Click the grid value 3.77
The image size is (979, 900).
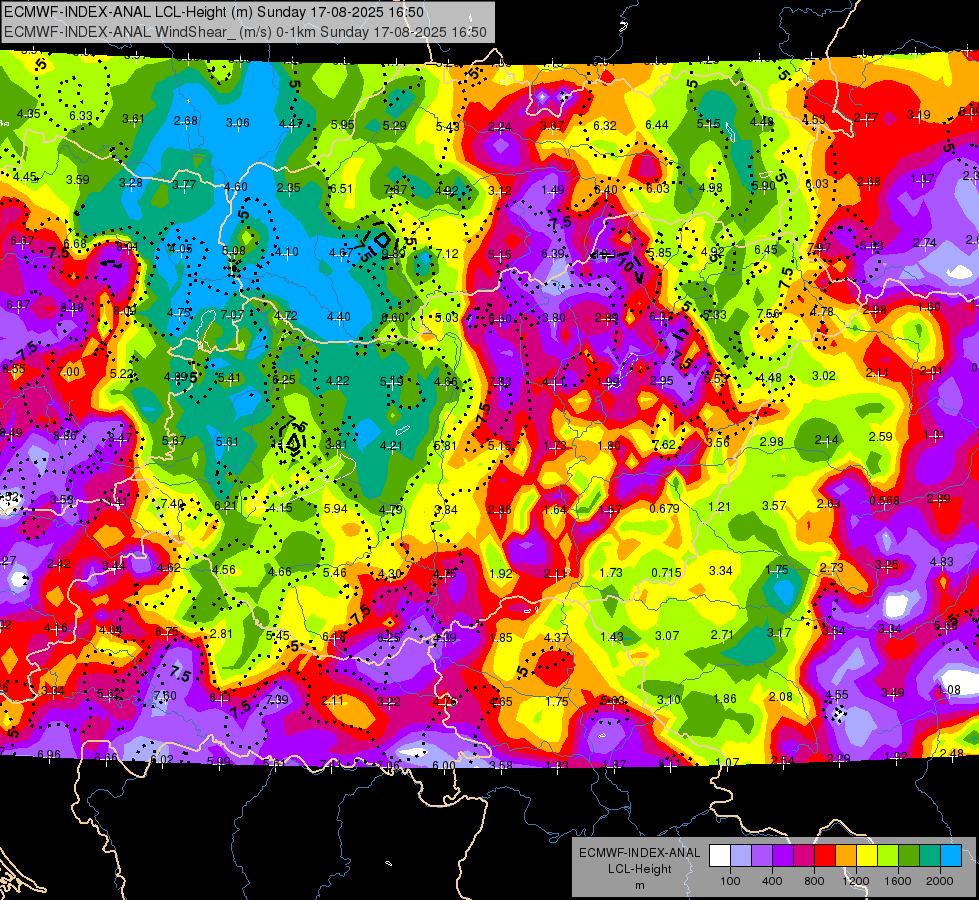point(184,184)
